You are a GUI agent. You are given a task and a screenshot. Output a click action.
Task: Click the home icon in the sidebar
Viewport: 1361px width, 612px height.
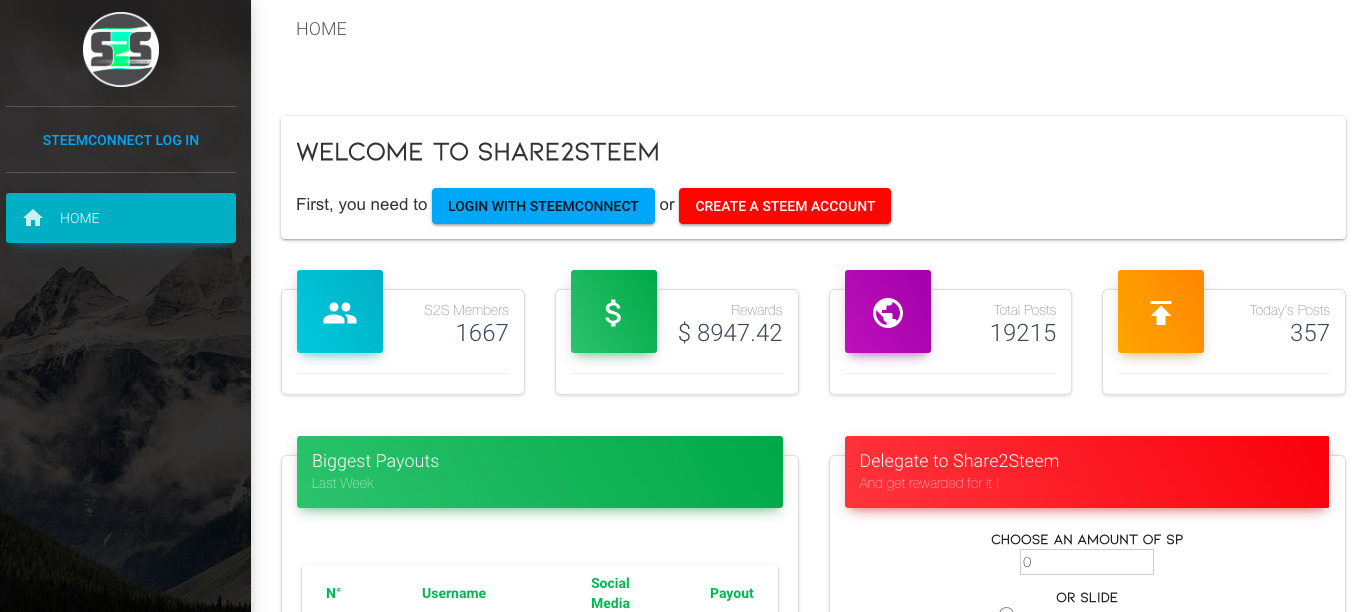point(33,218)
